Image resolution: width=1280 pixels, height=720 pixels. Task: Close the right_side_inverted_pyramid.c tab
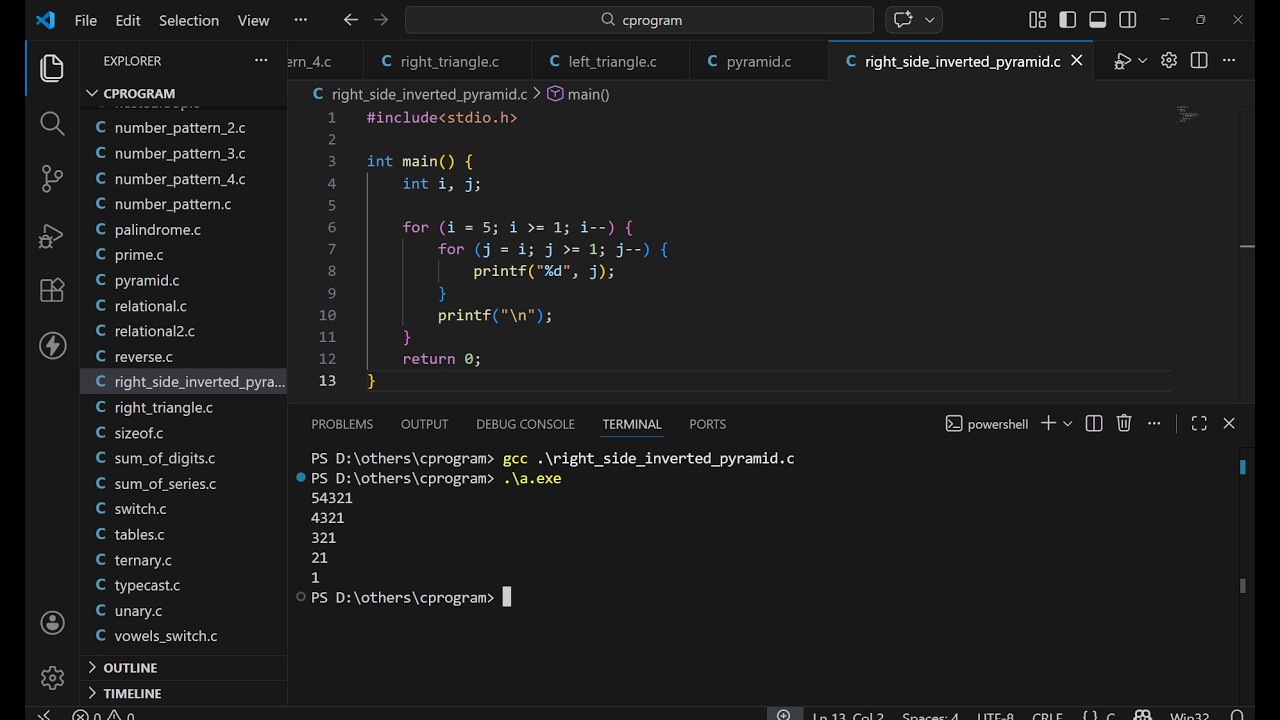[x=1077, y=61]
